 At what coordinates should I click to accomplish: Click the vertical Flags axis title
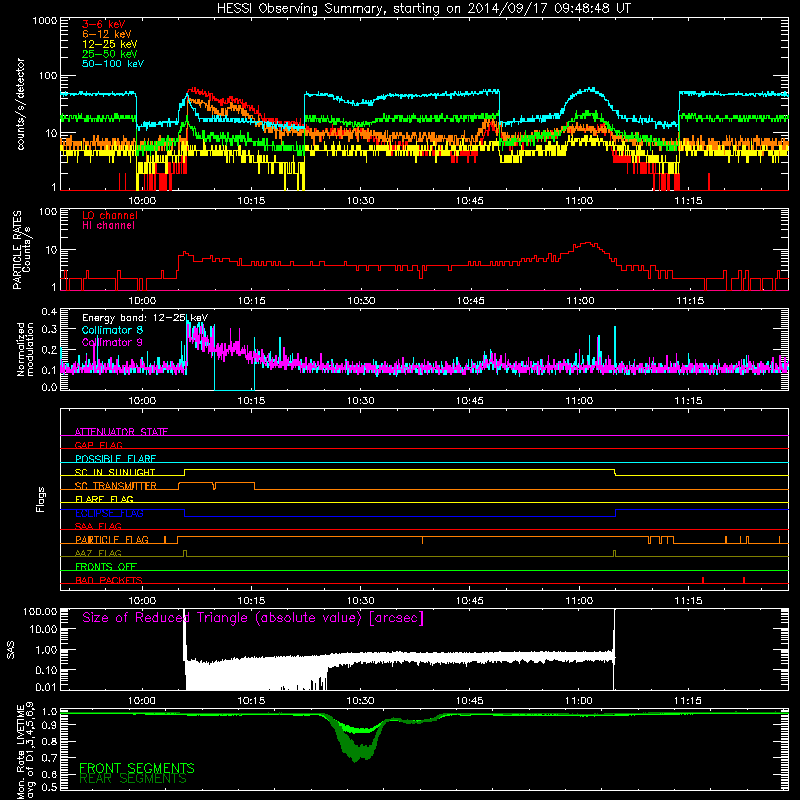click(41, 499)
